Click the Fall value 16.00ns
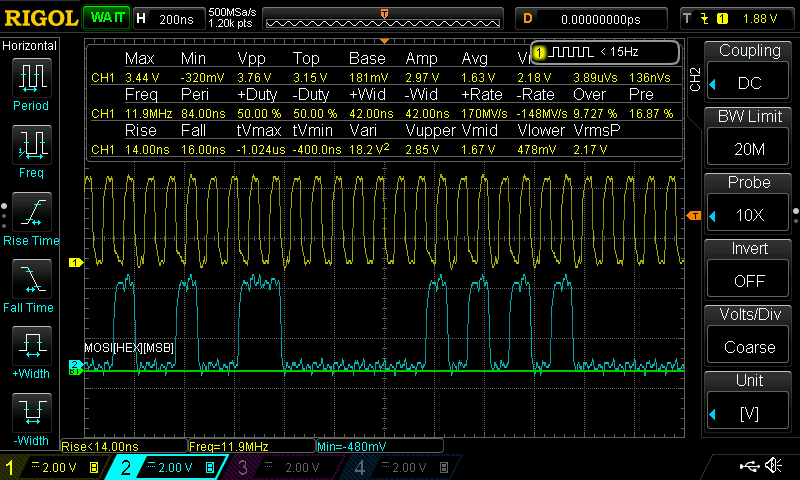The image size is (800, 480). tap(203, 149)
